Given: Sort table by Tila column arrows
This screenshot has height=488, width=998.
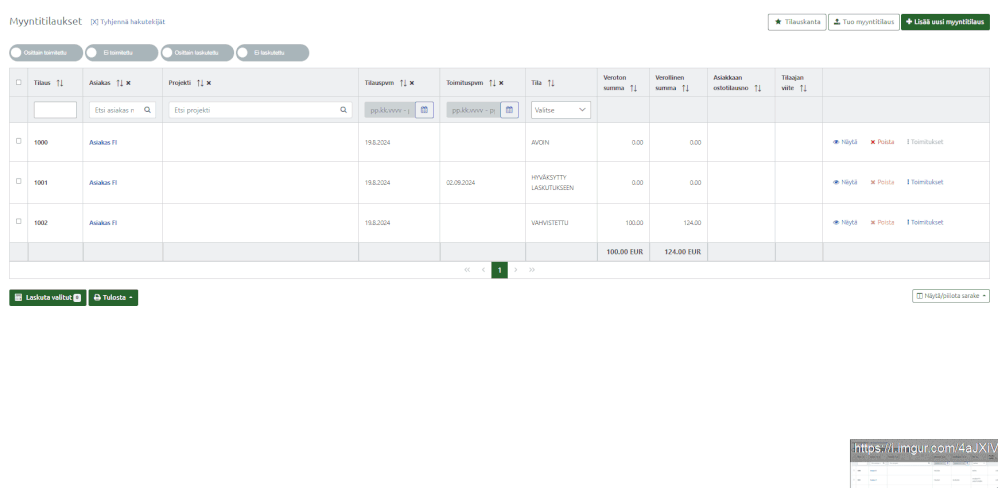Looking at the screenshot, I should (551, 83).
